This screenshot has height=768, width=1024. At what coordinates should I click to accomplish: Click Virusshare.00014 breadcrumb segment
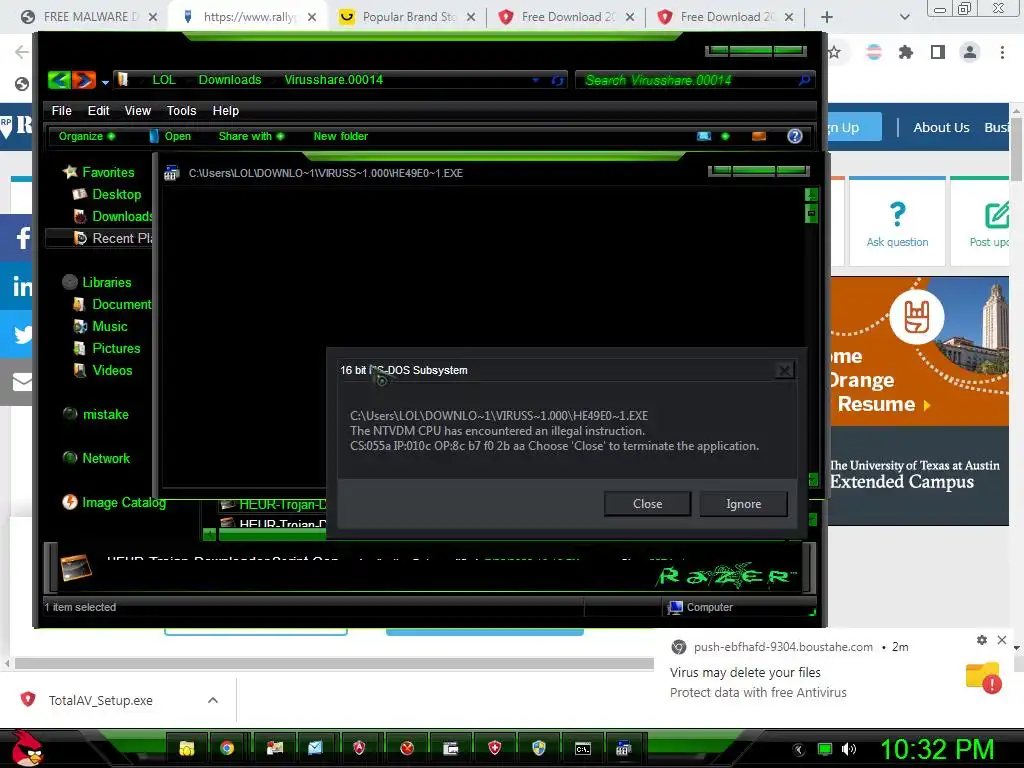pyautogui.click(x=334, y=80)
